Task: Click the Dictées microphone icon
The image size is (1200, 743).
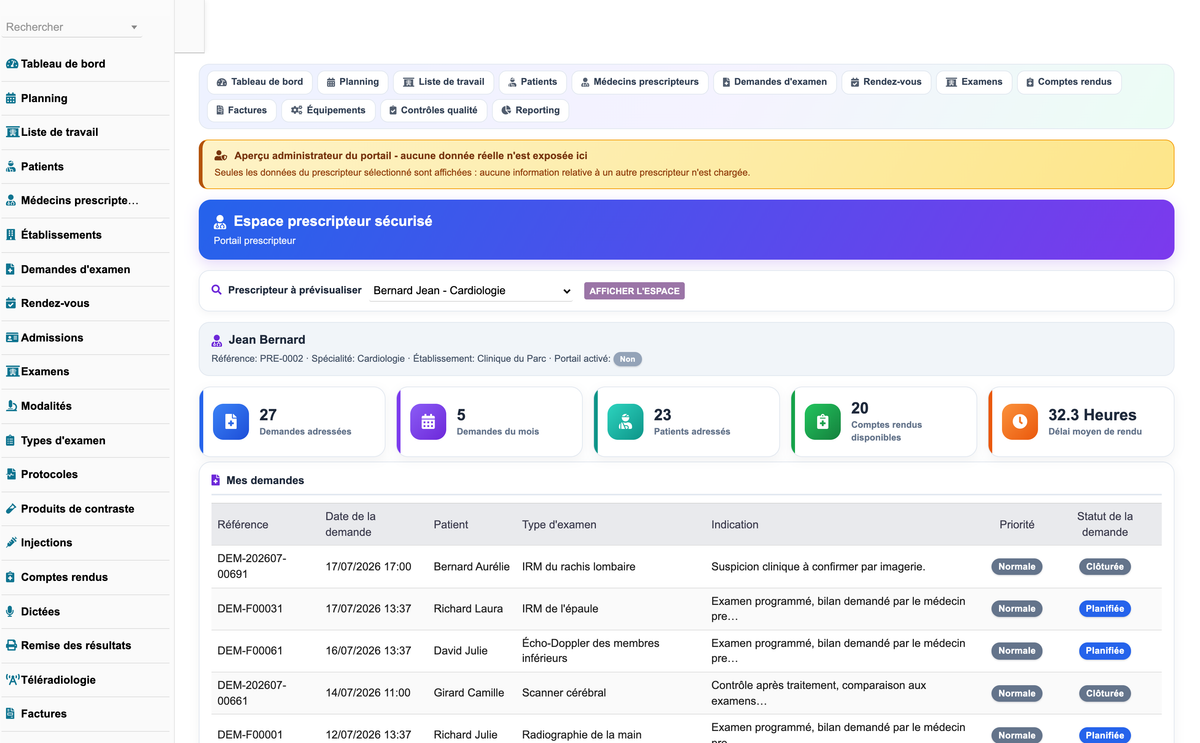Action: (11, 611)
